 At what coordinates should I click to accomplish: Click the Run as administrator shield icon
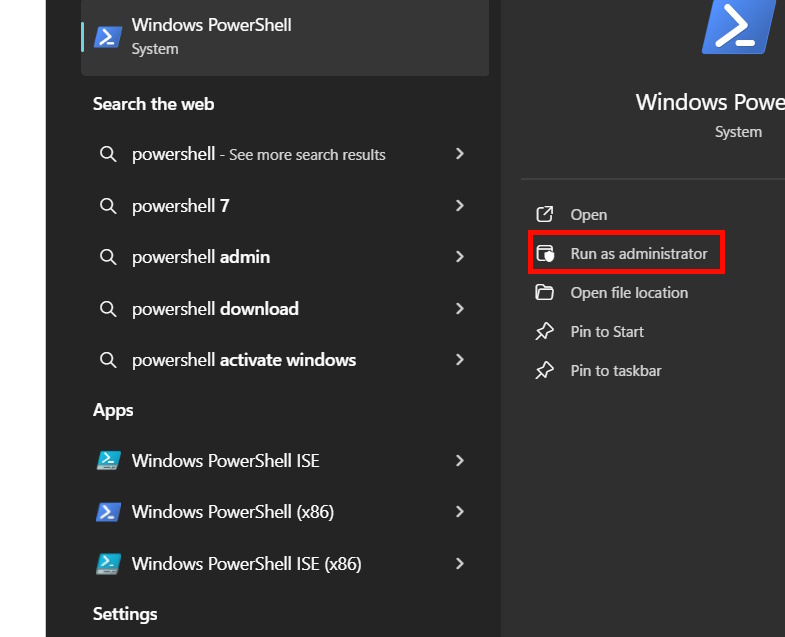point(545,253)
